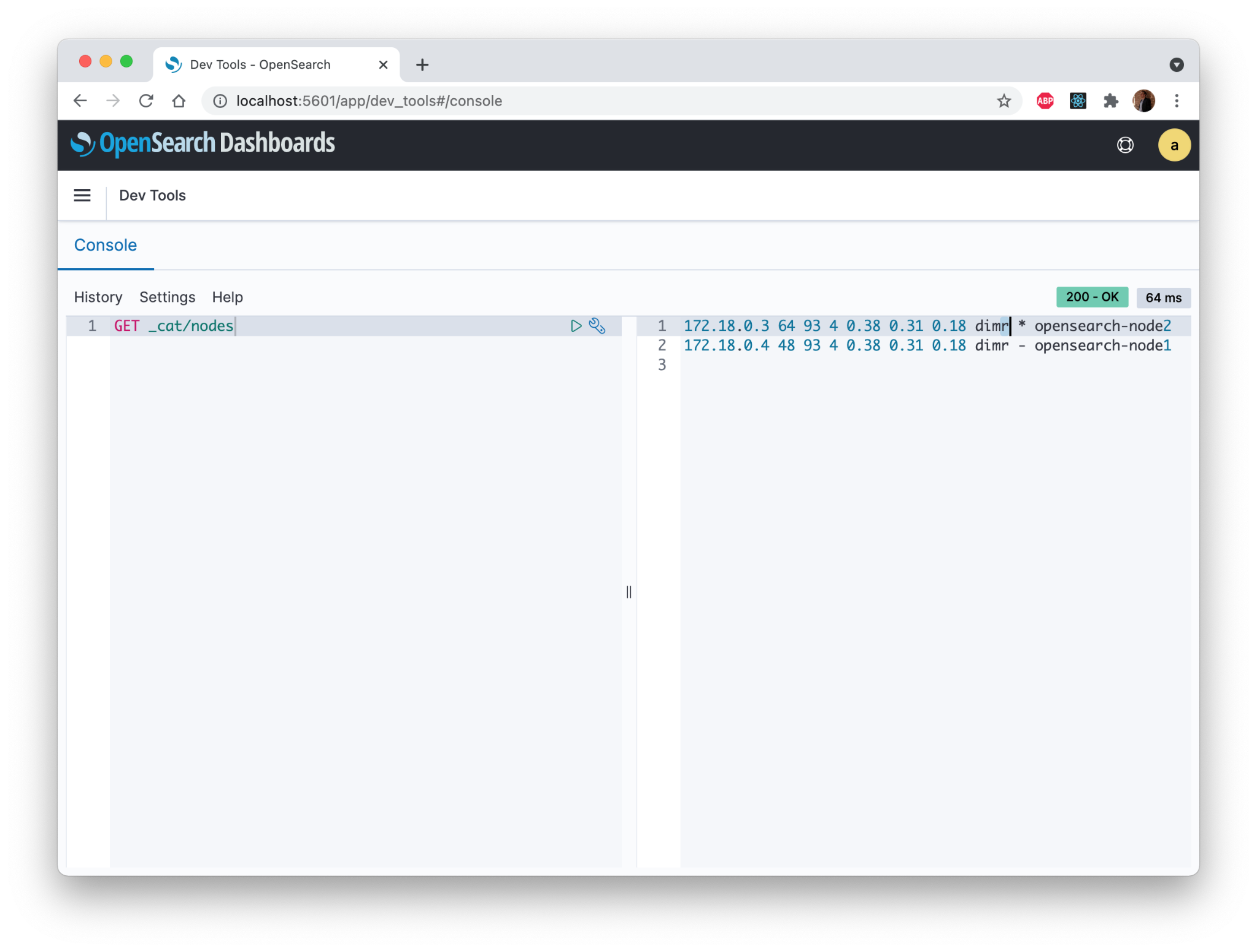The height and width of the screenshot is (952, 1257).
Task: Click the 200 - OK status badge
Action: [1092, 297]
